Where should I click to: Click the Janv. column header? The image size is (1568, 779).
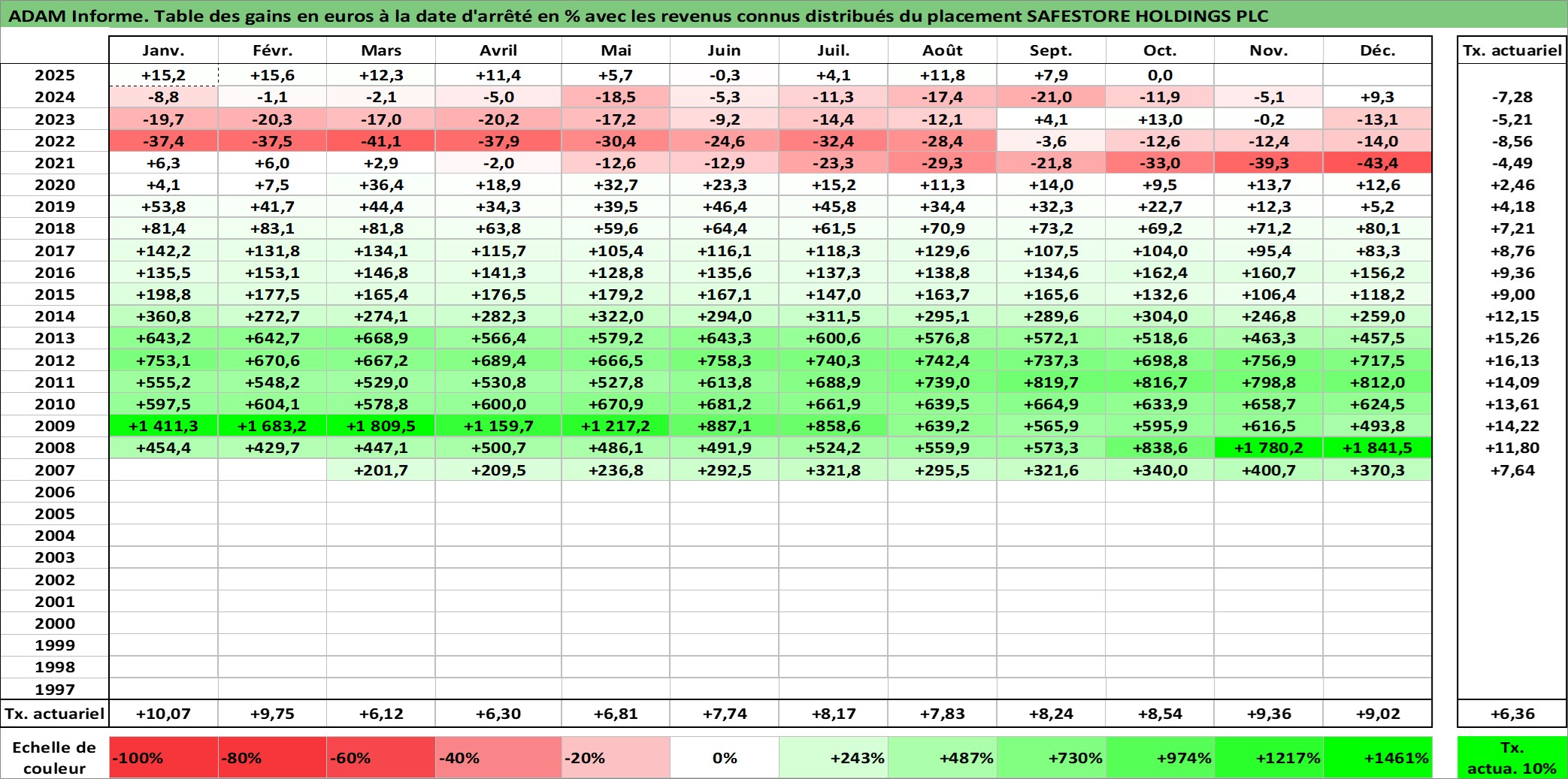pos(163,50)
